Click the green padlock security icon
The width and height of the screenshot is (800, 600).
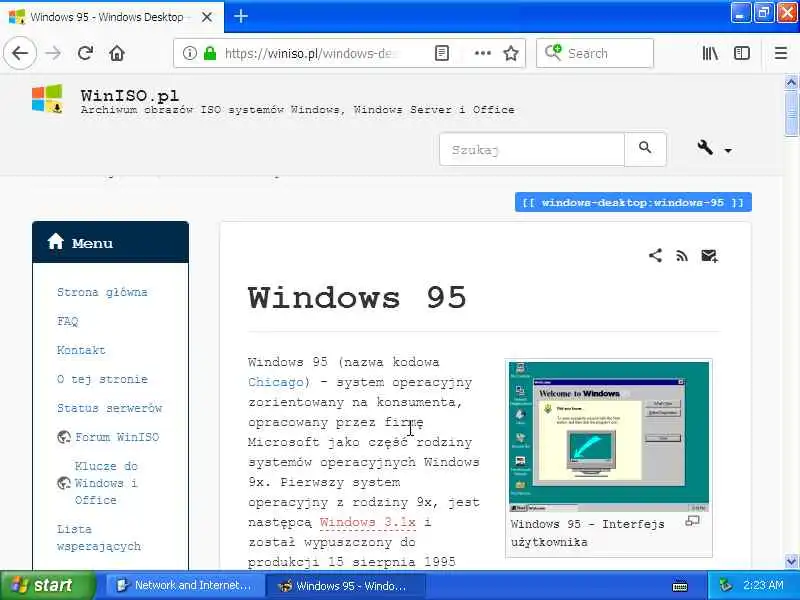point(210,53)
